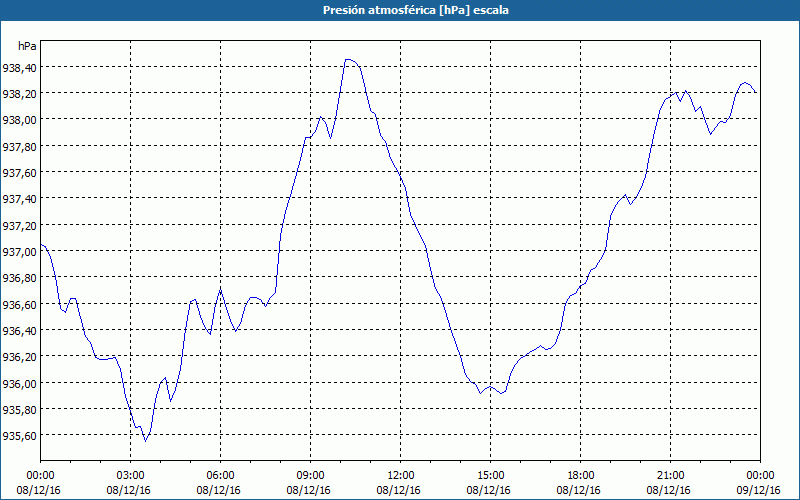Image resolution: width=800 pixels, height=500 pixels.
Task: Click the 09/12/16 date label
Action: pyautogui.click(x=759, y=490)
